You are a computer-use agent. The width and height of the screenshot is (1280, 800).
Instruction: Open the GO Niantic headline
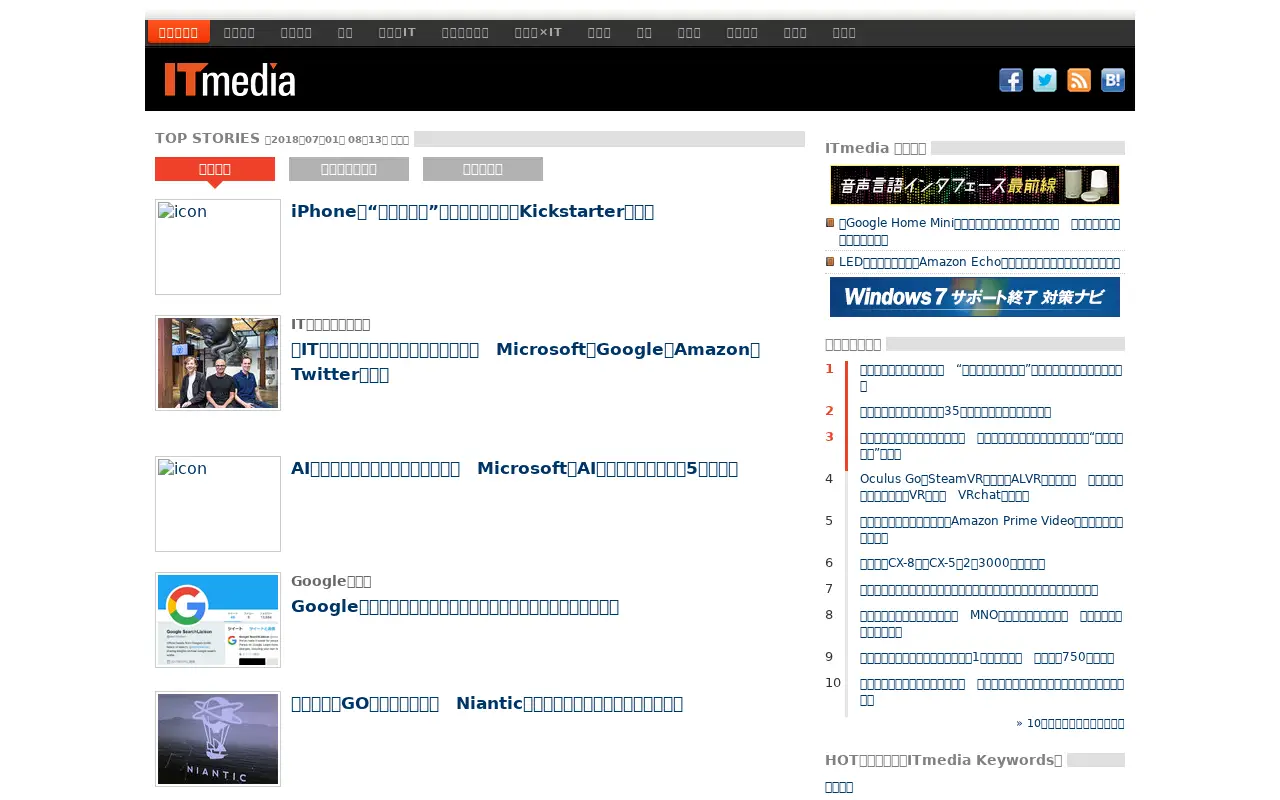pos(487,703)
